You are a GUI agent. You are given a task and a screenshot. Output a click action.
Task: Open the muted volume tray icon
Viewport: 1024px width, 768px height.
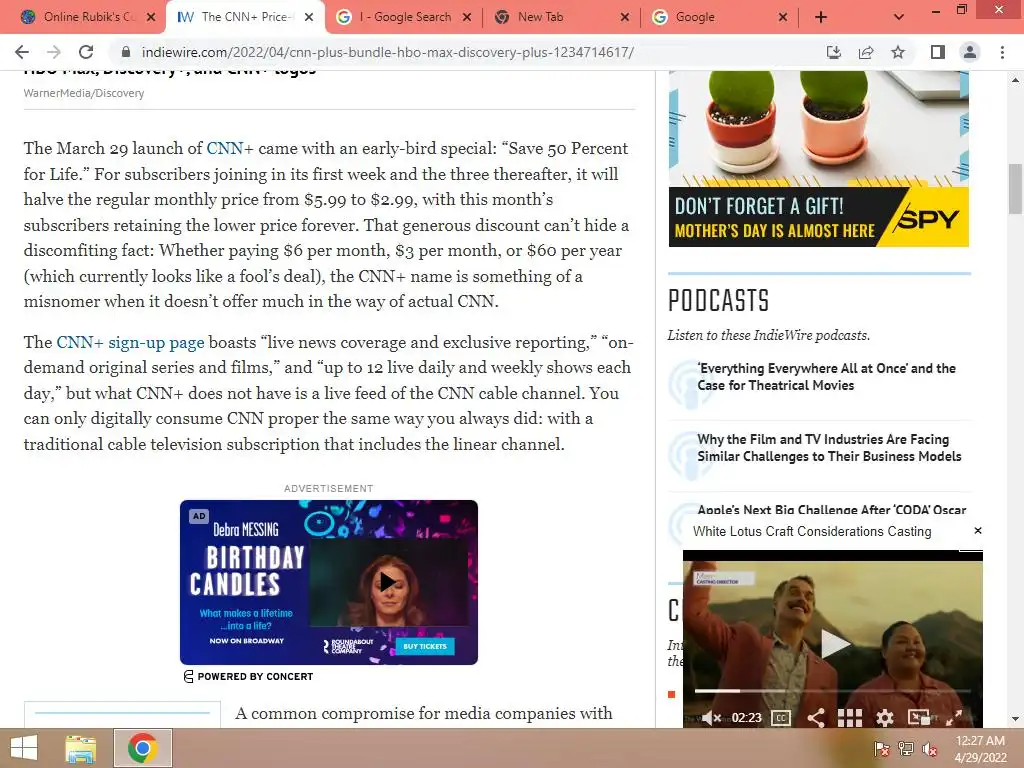(x=930, y=749)
